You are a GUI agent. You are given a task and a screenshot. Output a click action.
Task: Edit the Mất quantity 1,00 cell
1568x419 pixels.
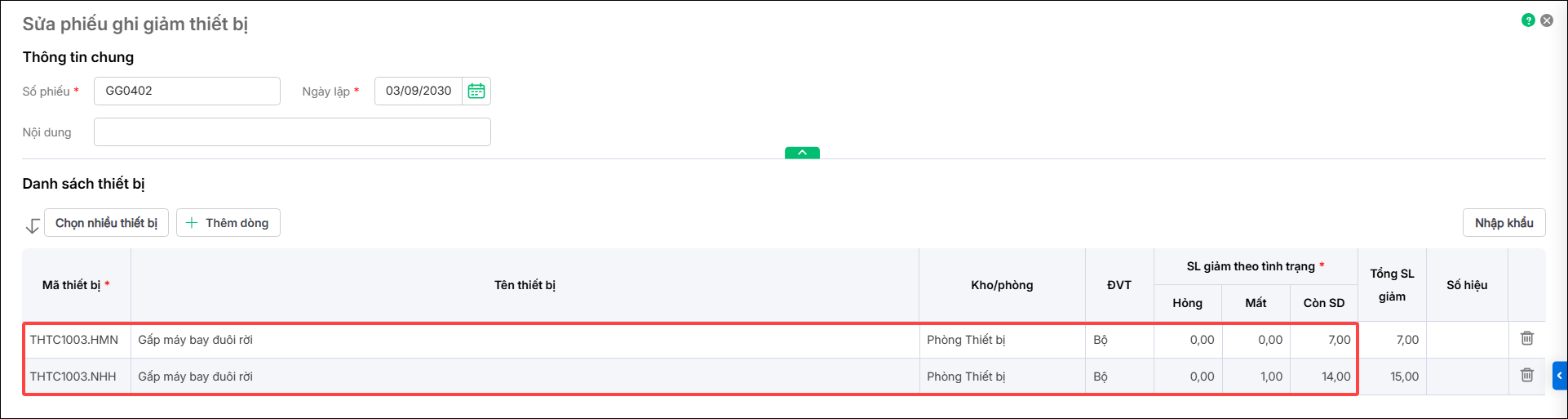pyautogui.click(x=1256, y=377)
